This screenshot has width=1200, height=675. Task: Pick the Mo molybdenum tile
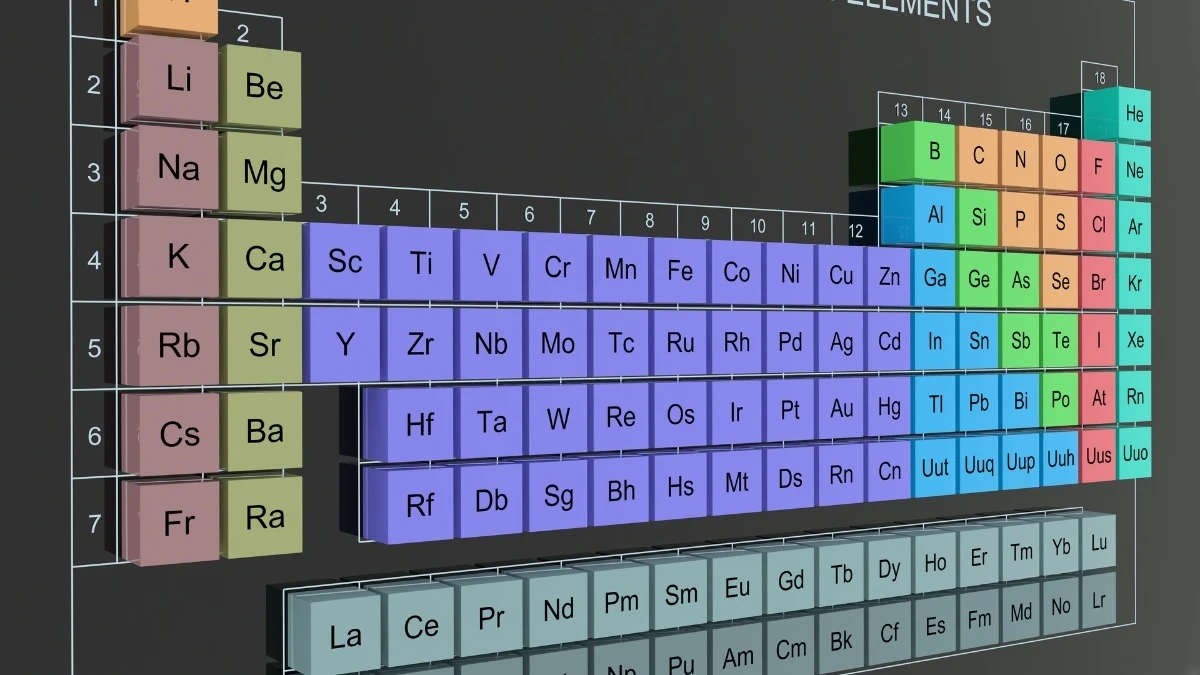(x=557, y=344)
